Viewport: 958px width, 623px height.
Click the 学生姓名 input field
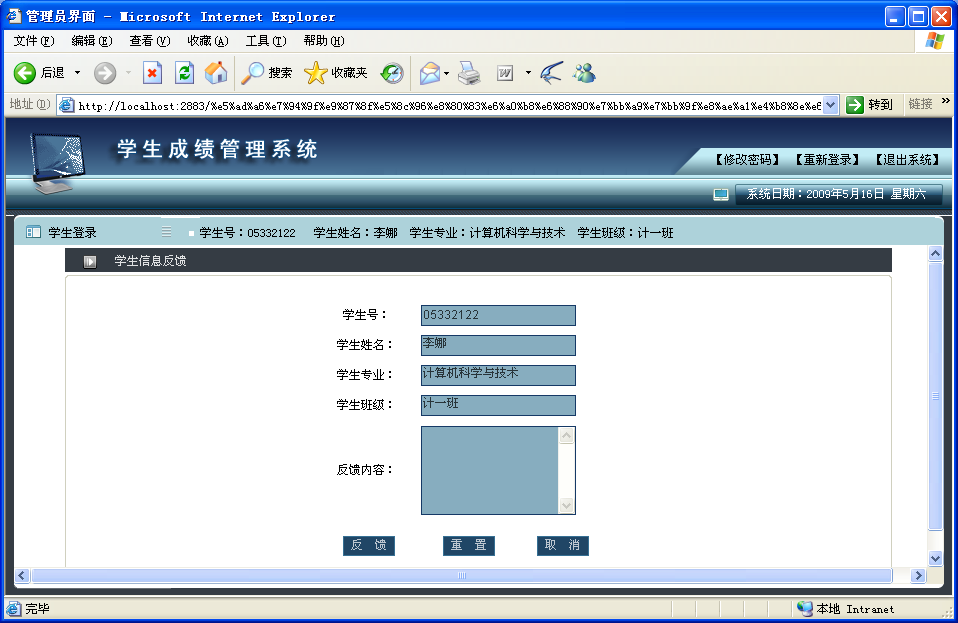498,345
